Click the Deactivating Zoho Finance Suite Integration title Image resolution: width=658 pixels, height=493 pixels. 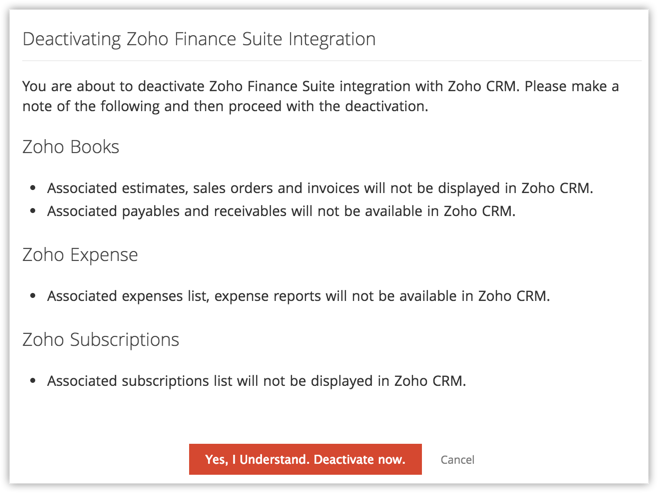(199, 40)
